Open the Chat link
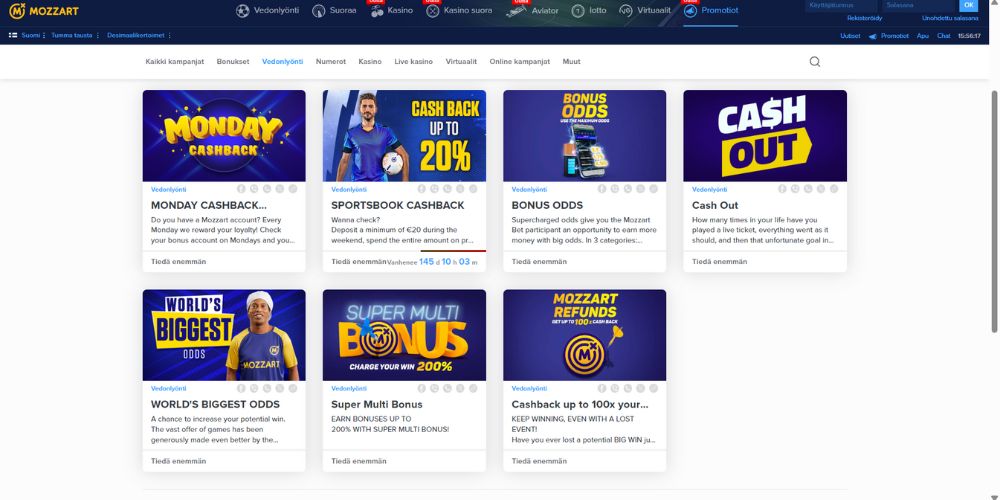 (943, 36)
